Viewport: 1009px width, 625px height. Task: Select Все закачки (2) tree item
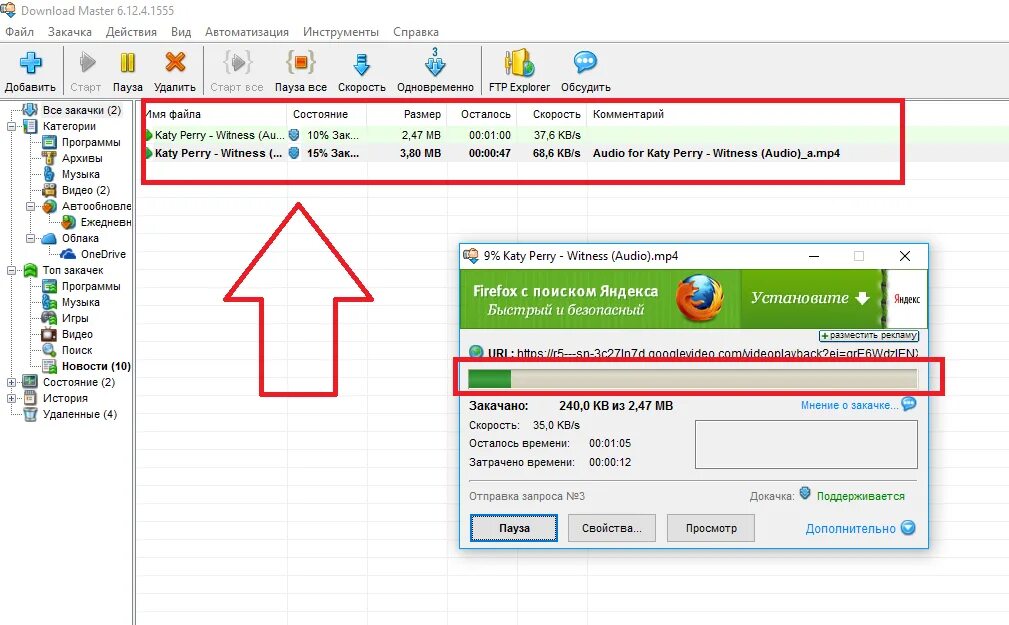[x=82, y=110]
